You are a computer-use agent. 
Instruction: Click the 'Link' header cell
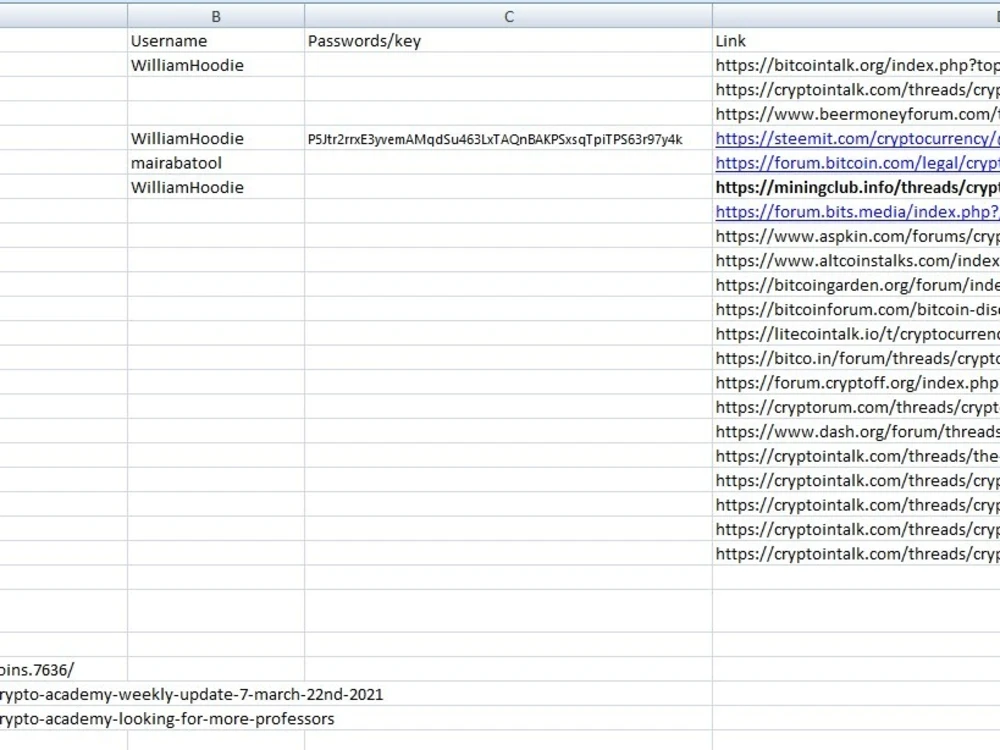coord(857,41)
